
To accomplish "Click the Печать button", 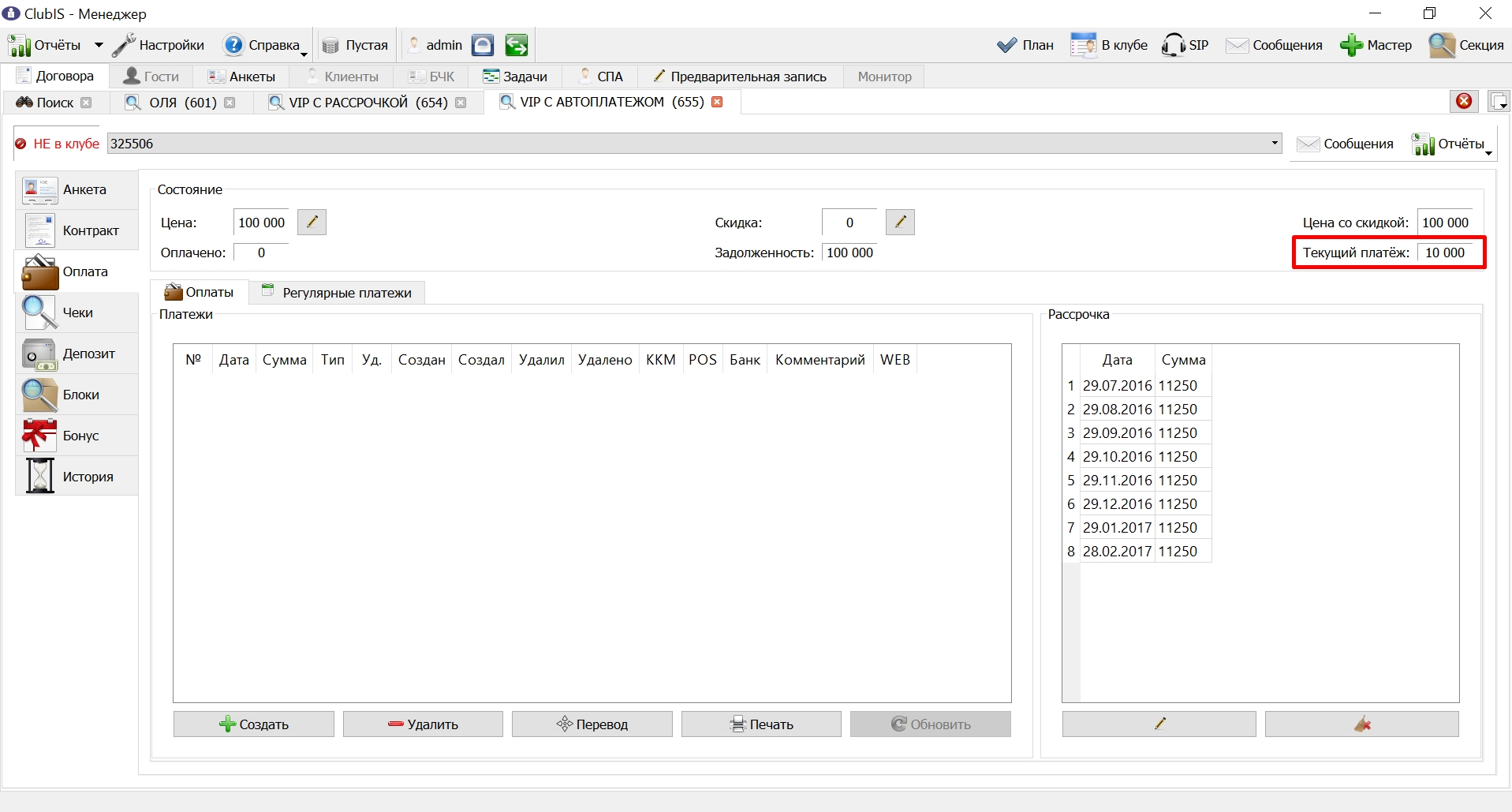I will coord(761,724).
